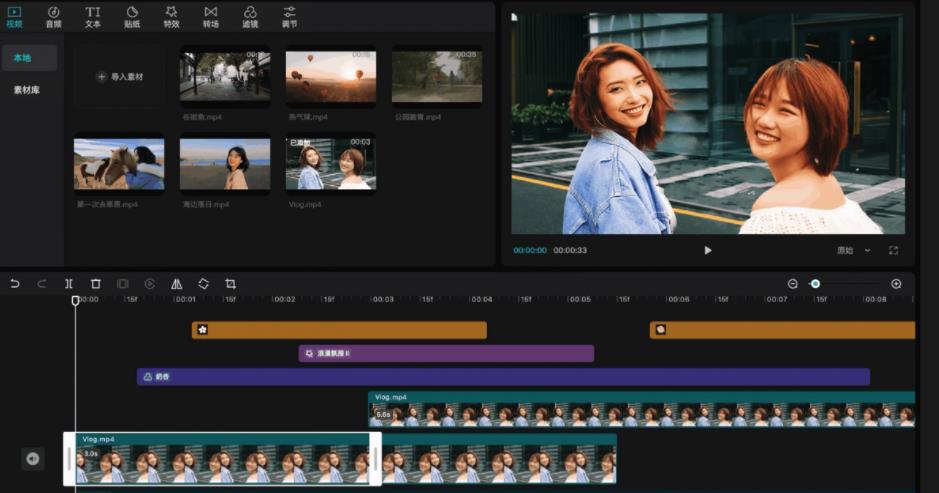Select the street scene video thumbnail

[x=225, y=76]
